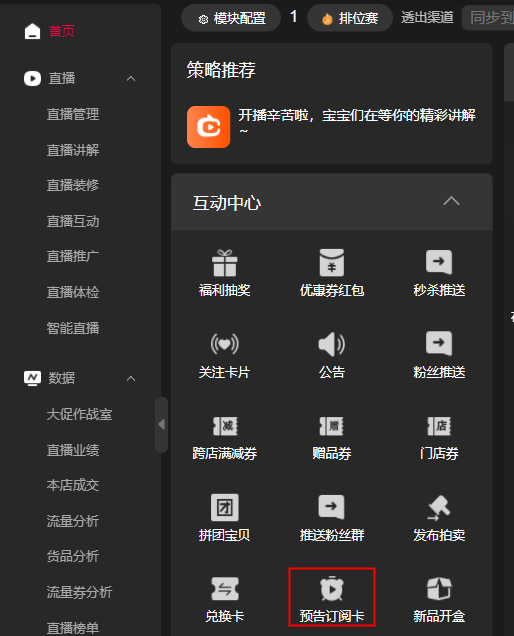Open 流量分析 in the sidebar
The image size is (514, 636).
click(73, 521)
